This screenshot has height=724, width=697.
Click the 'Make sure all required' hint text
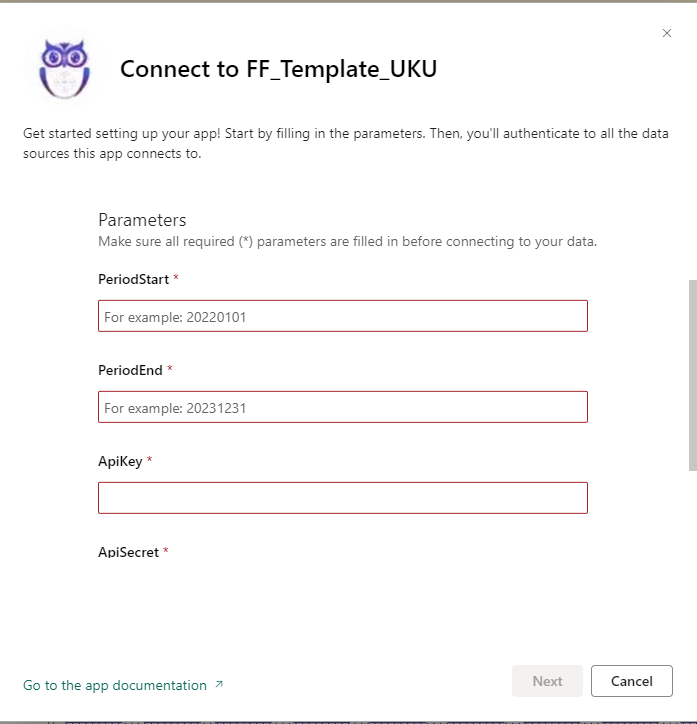[x=348, y=241]
